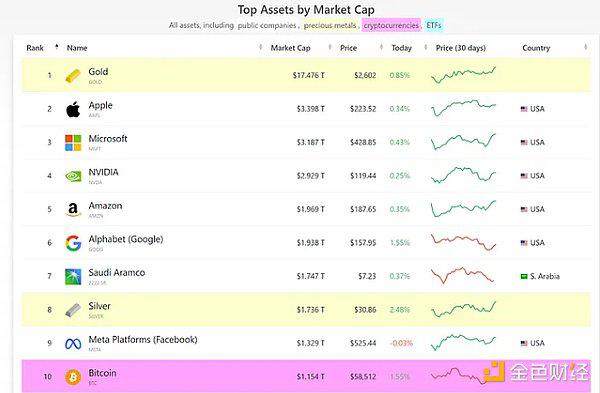Toggle the precious metals category filter
This screenshot has height=393, width=600.
330,25
